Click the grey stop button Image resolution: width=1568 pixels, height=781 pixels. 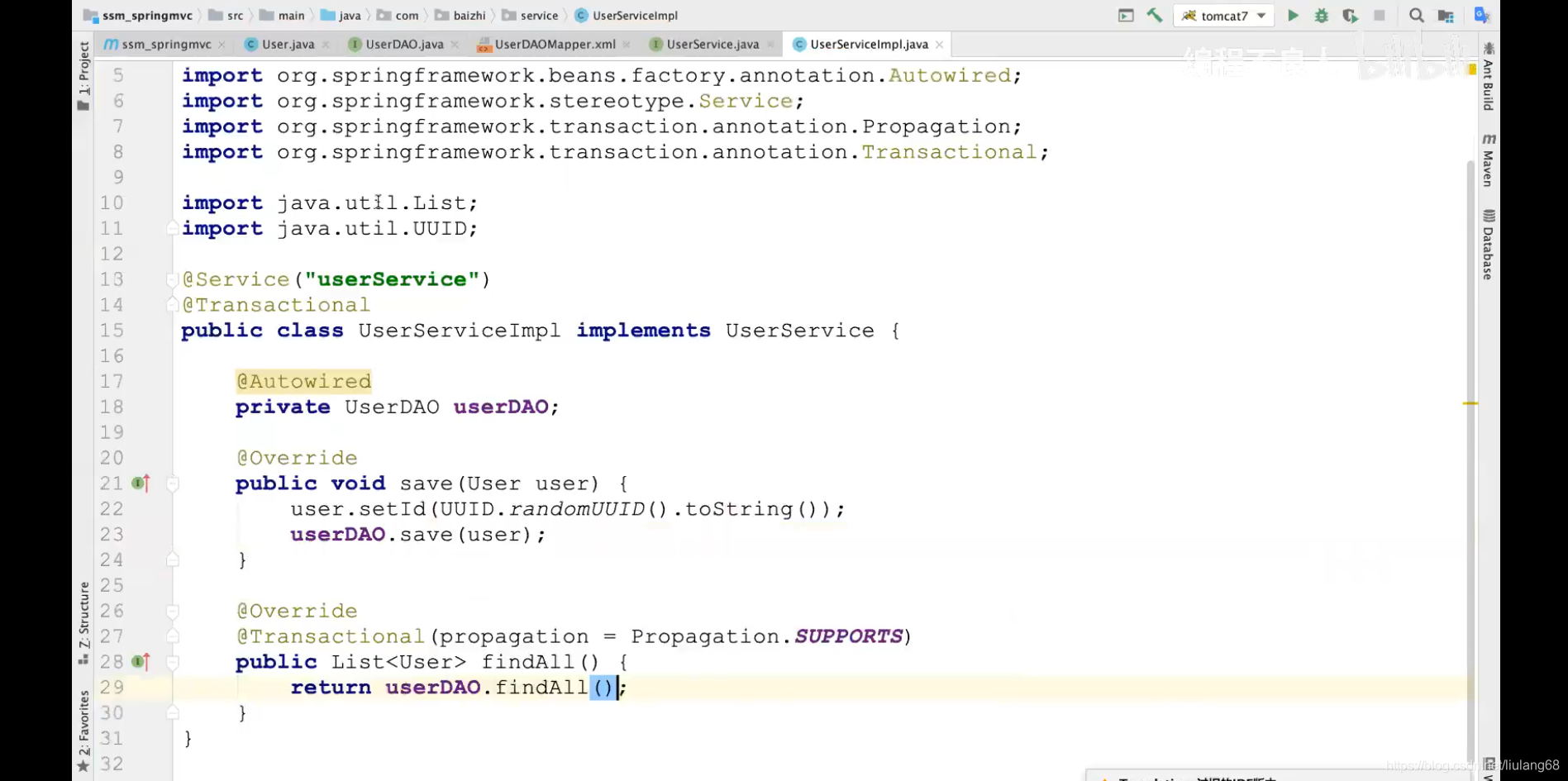[x=1379, y=16]
